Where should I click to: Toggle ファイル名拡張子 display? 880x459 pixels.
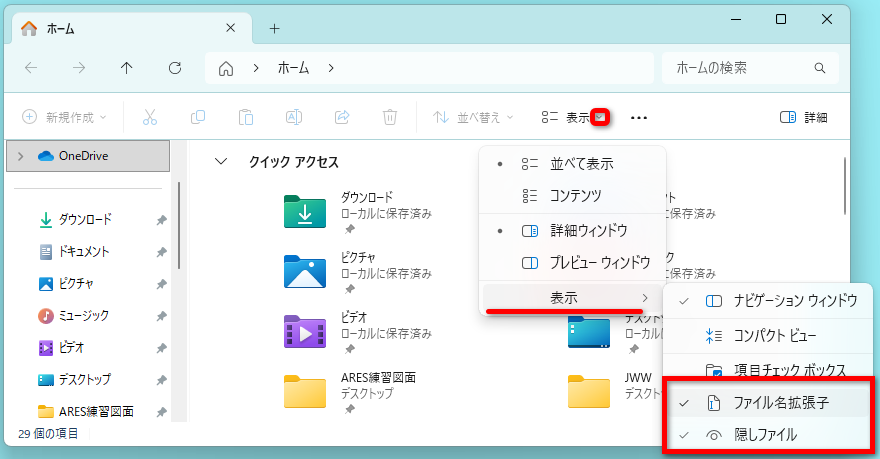(768, 402)
